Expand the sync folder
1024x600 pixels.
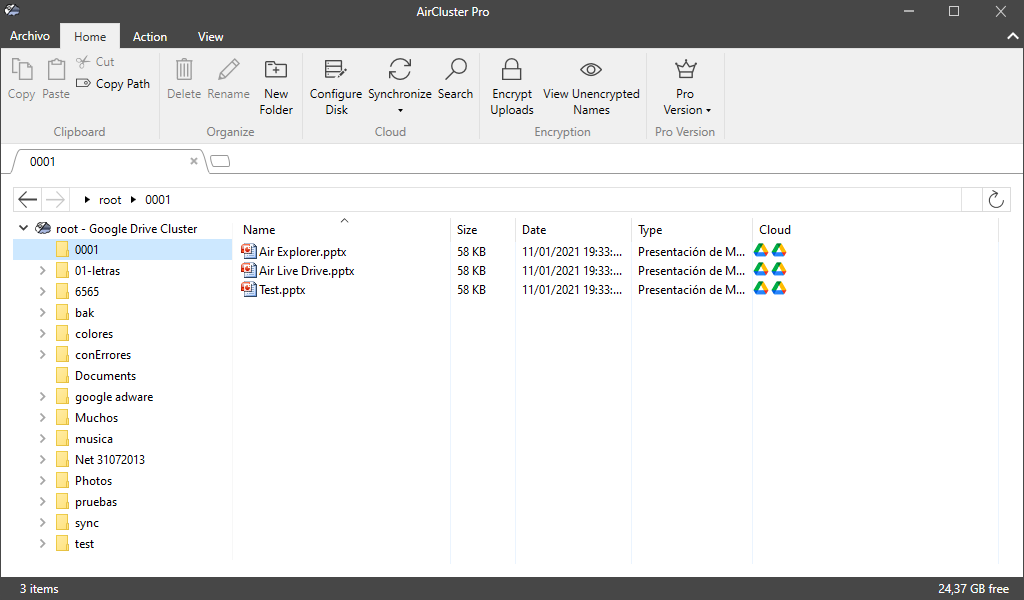42,522
